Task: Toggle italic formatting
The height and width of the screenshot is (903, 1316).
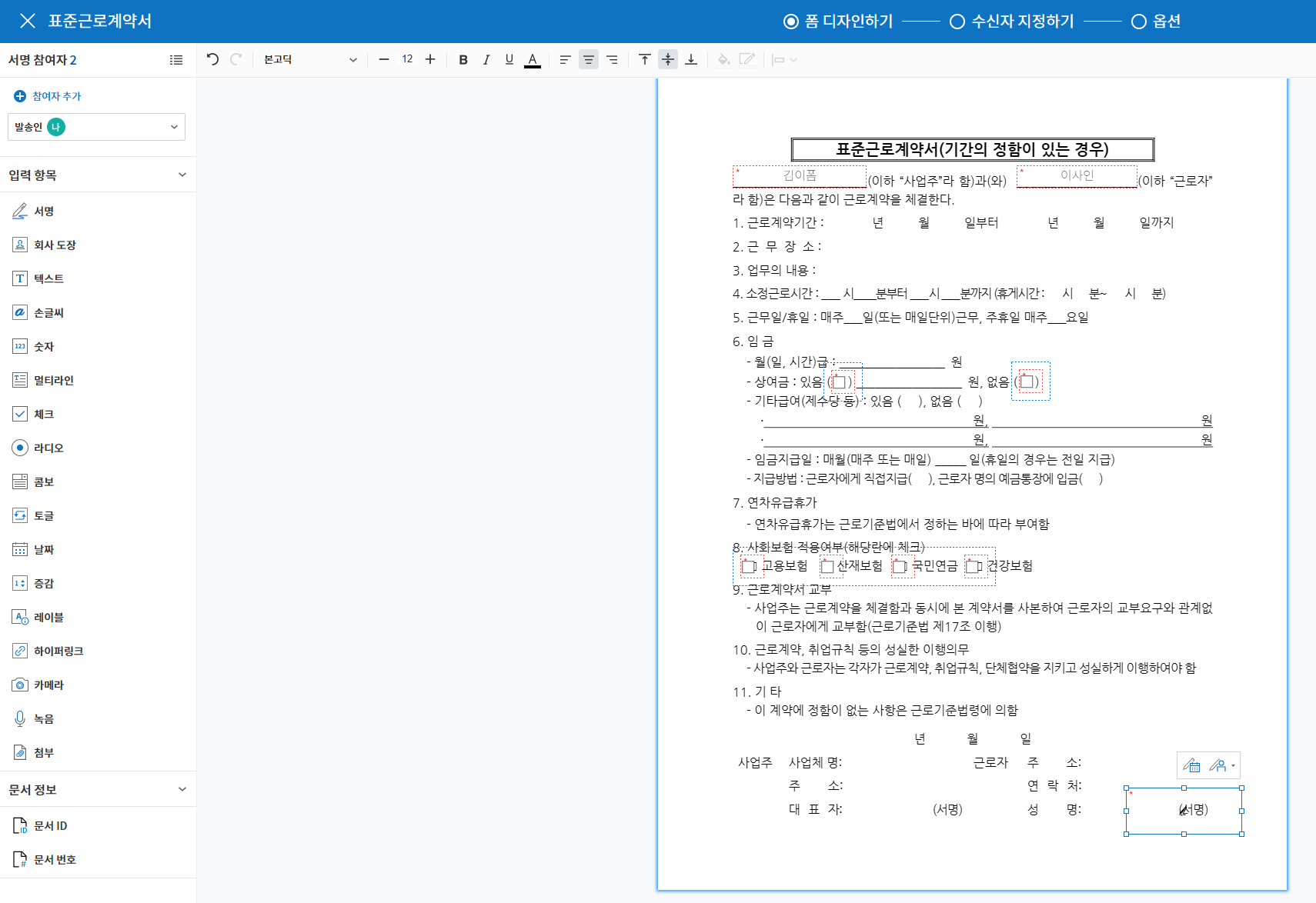Action: pyautogui.click(x=486, y=59)
